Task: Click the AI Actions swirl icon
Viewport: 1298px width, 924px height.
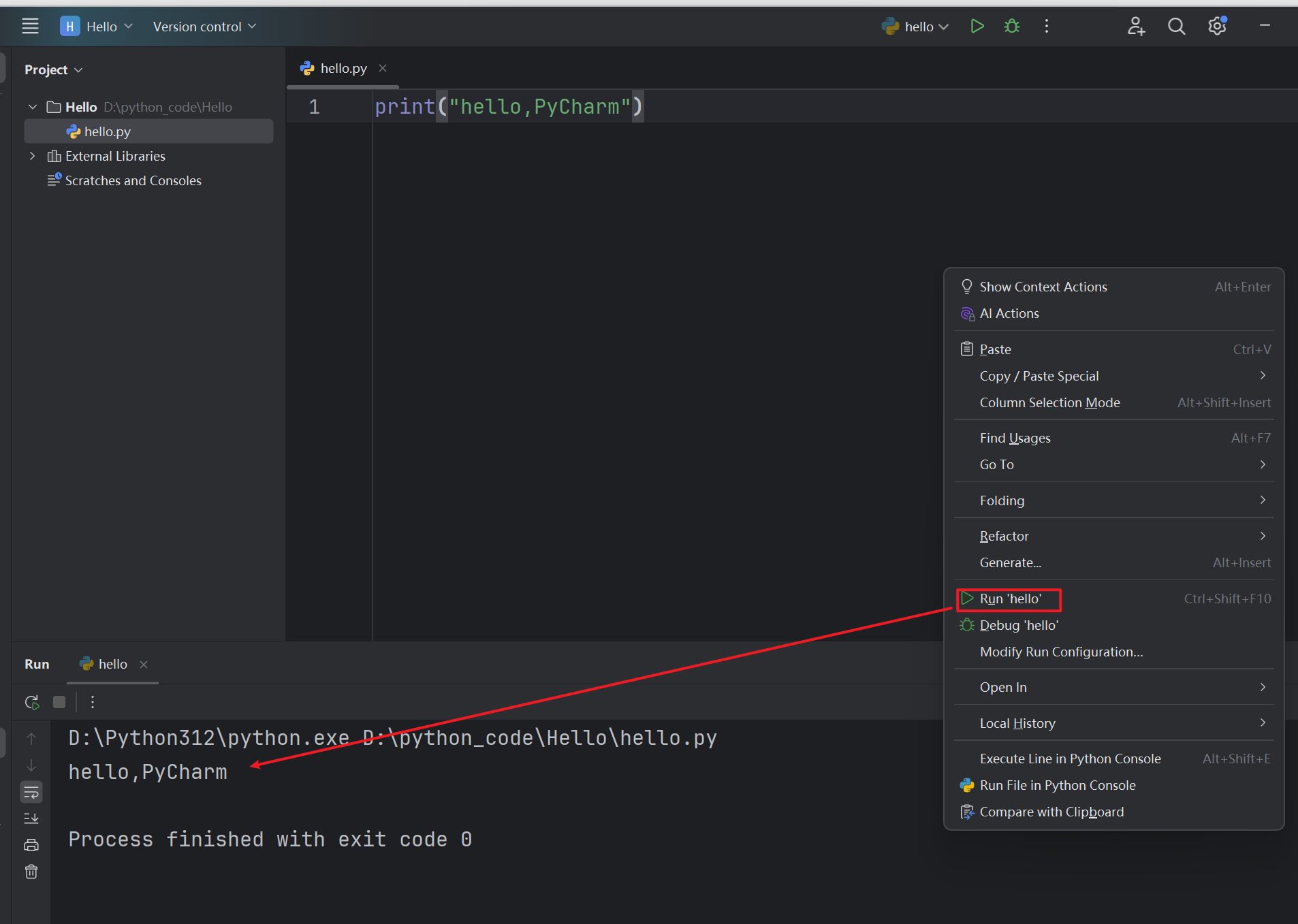Action: [967, 313]
